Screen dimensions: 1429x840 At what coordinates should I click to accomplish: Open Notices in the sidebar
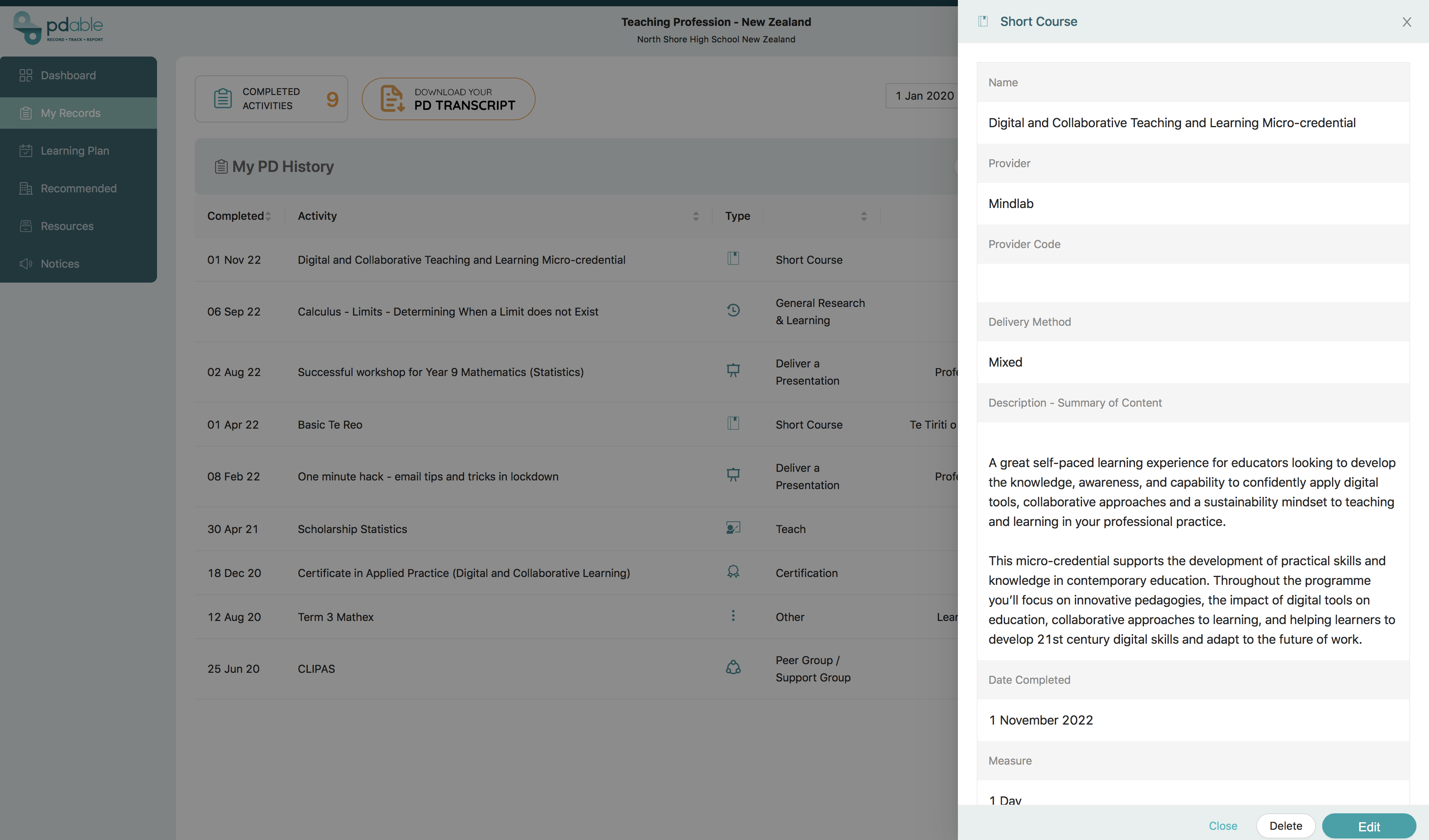(x=78, y=263)
